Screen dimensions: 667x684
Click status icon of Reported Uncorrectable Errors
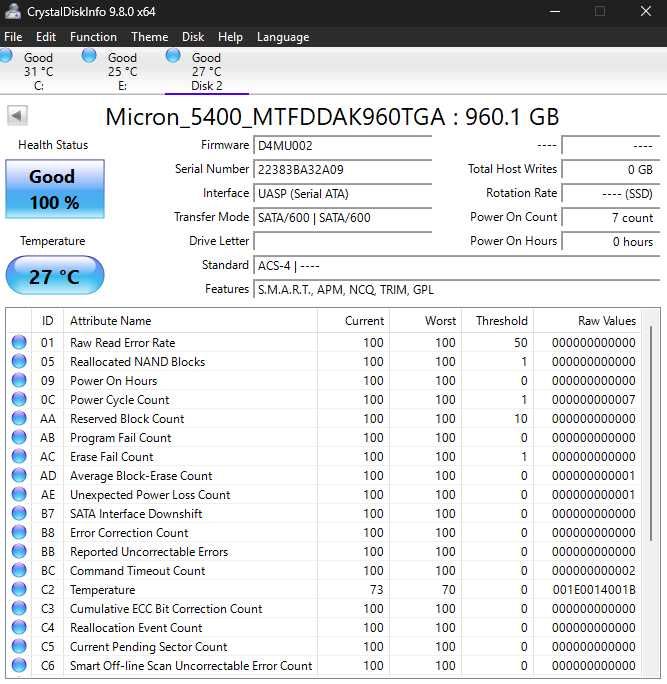pos(19,551)
